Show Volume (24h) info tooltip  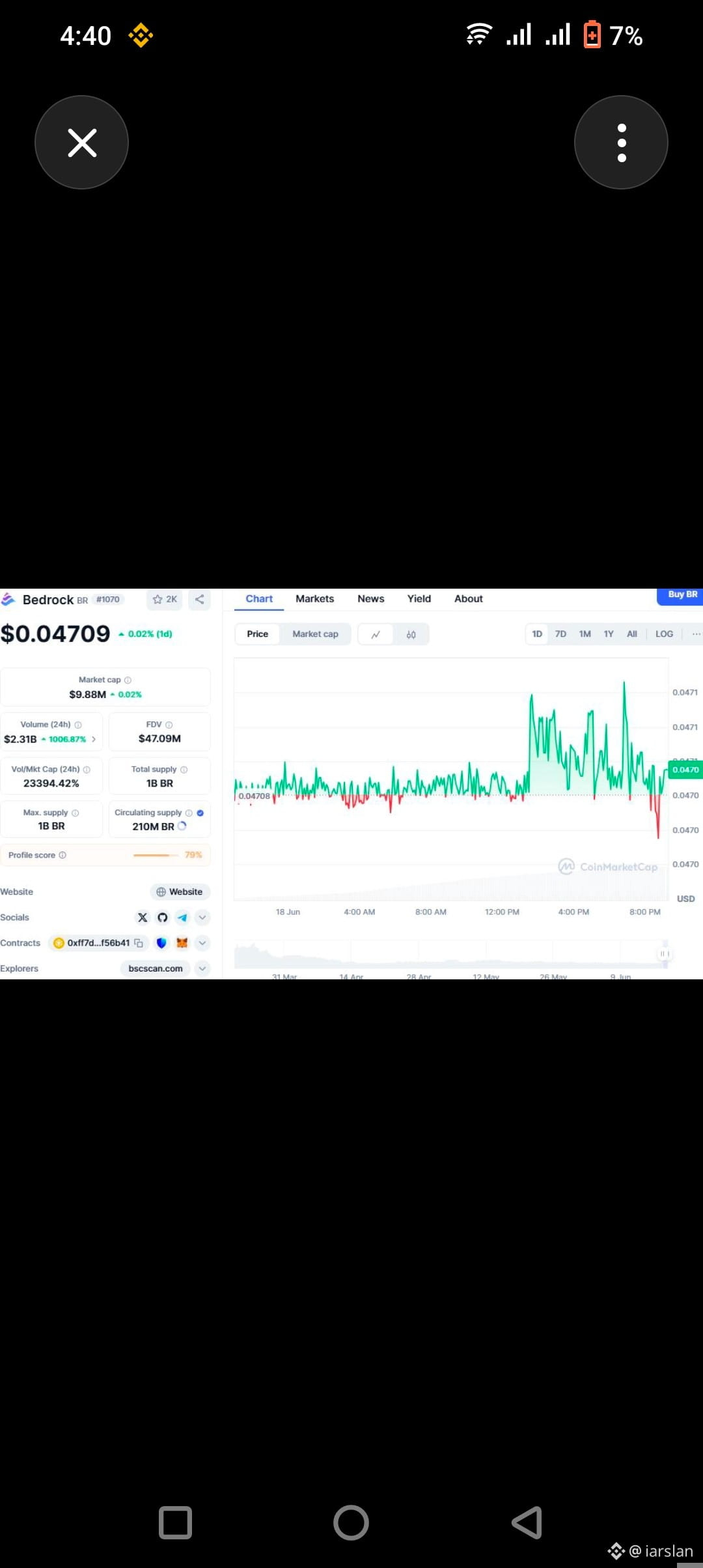78,725
